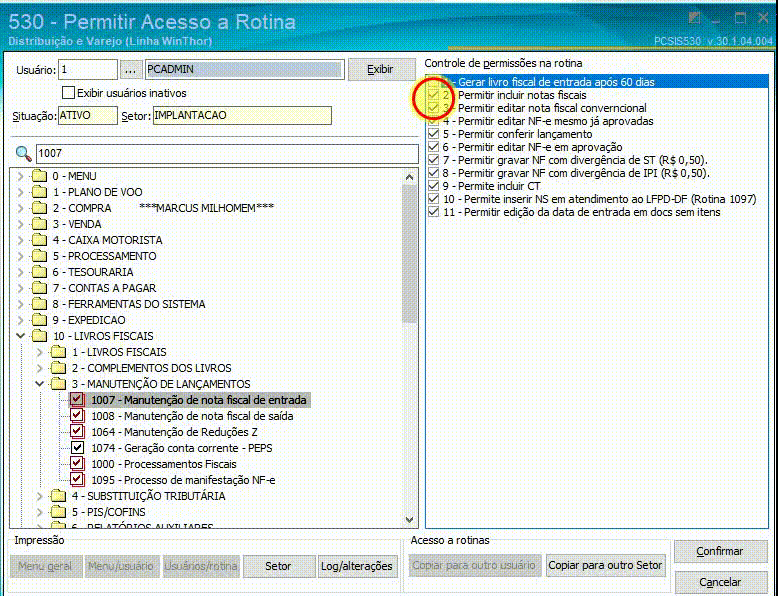778x596 pixels.
Task: Uncheck routine 1008 Manutenção de nota fiscal de saída
Action: (77, 415)
